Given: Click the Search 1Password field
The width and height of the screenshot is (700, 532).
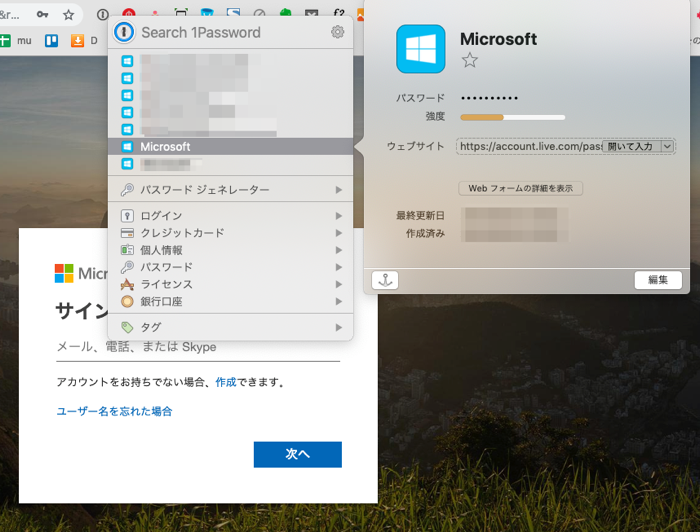Looking at the screenshot, I should (232, 33).
